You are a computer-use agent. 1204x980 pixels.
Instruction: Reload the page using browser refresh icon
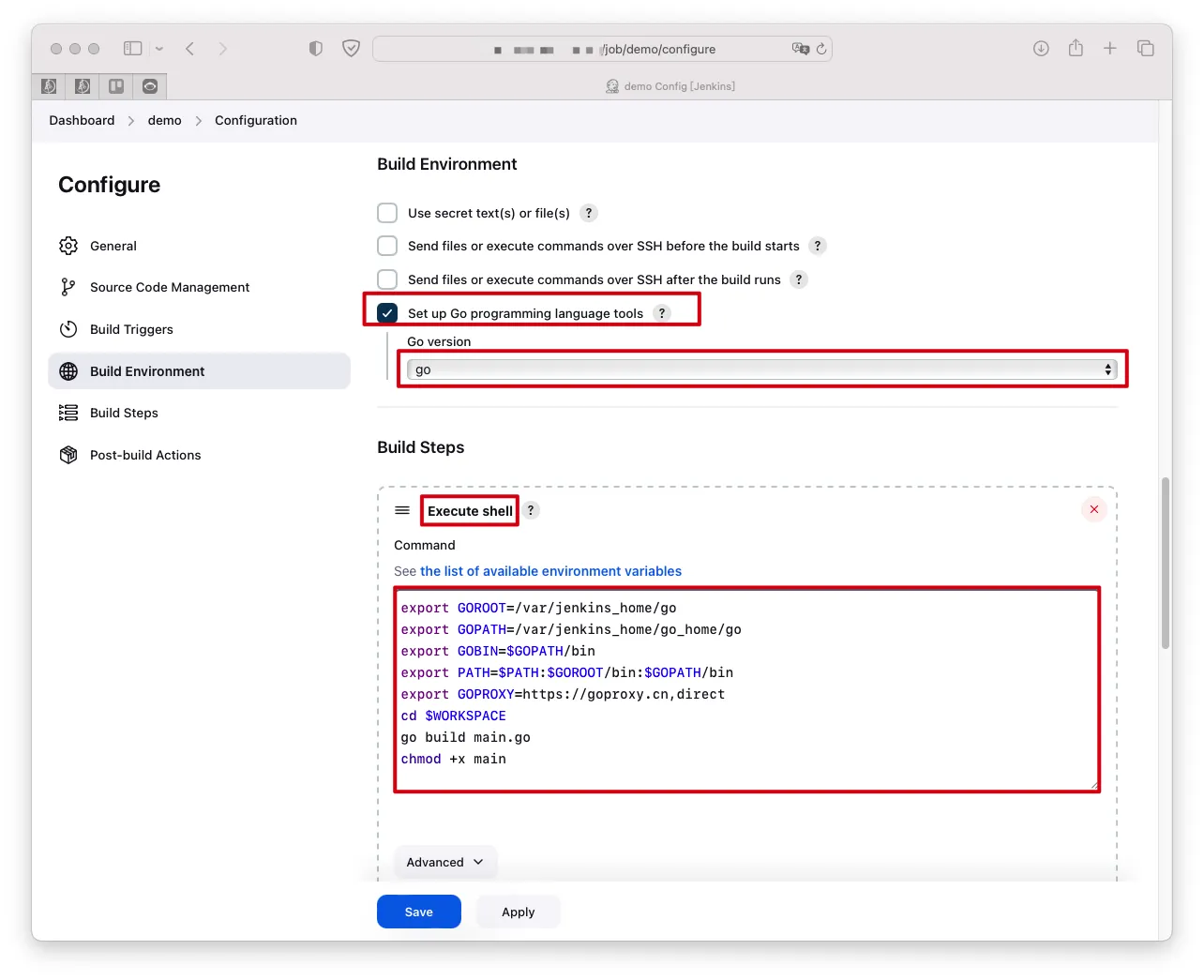pyautogui.click(x=821, y=49)
